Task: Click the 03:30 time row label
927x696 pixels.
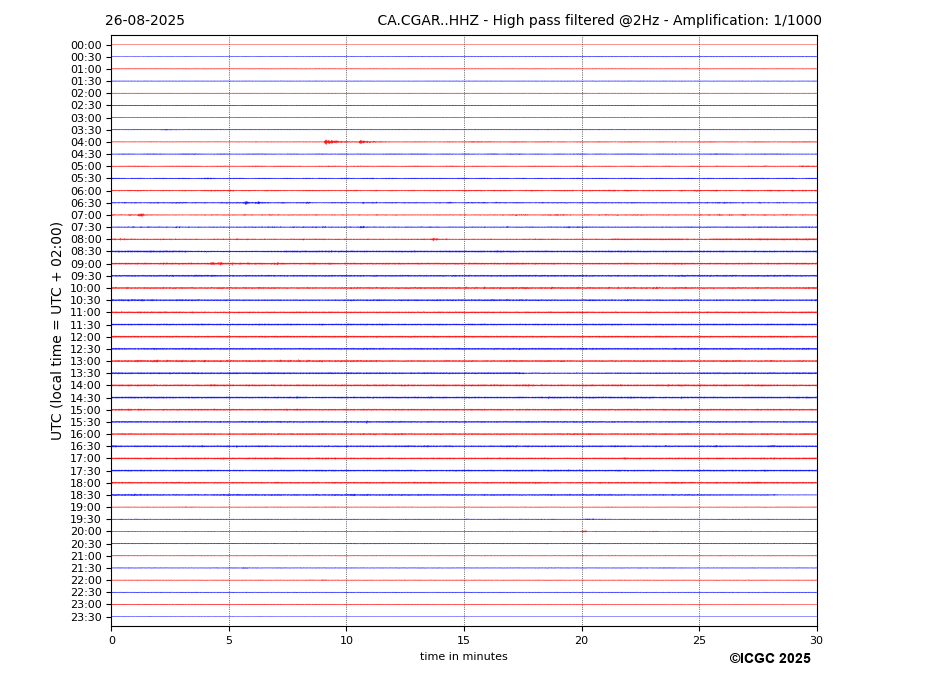Action: click(86, 130)
